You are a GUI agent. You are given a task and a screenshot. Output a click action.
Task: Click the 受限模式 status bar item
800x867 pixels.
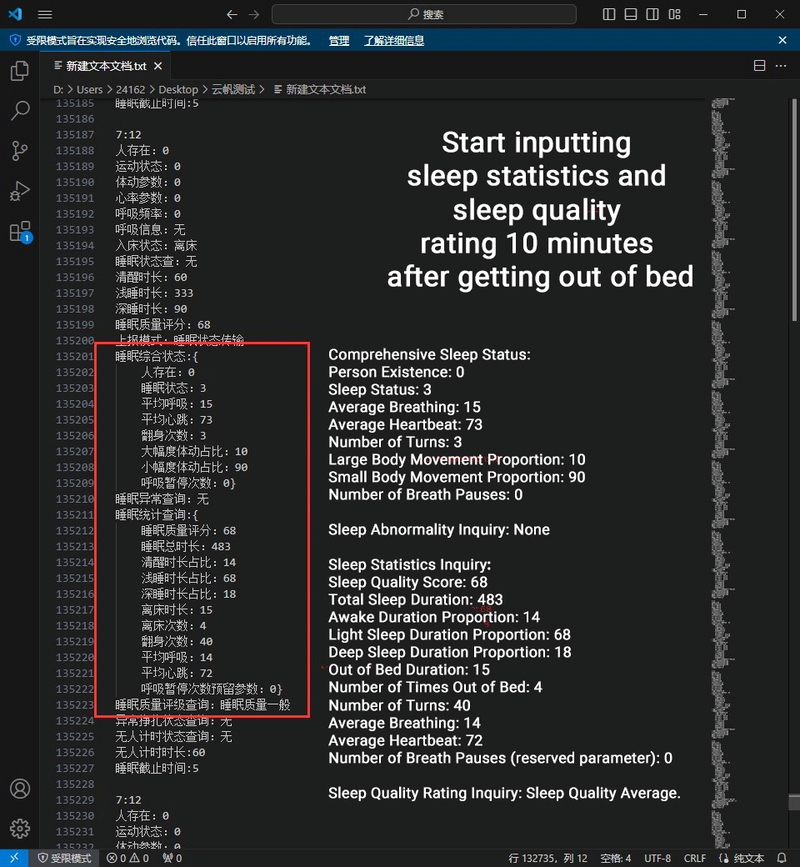[x=65, y=858]
